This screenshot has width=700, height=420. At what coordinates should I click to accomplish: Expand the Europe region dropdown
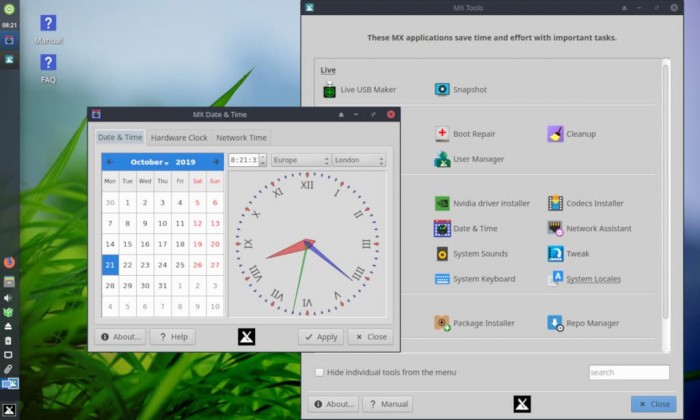coord(300,160)
